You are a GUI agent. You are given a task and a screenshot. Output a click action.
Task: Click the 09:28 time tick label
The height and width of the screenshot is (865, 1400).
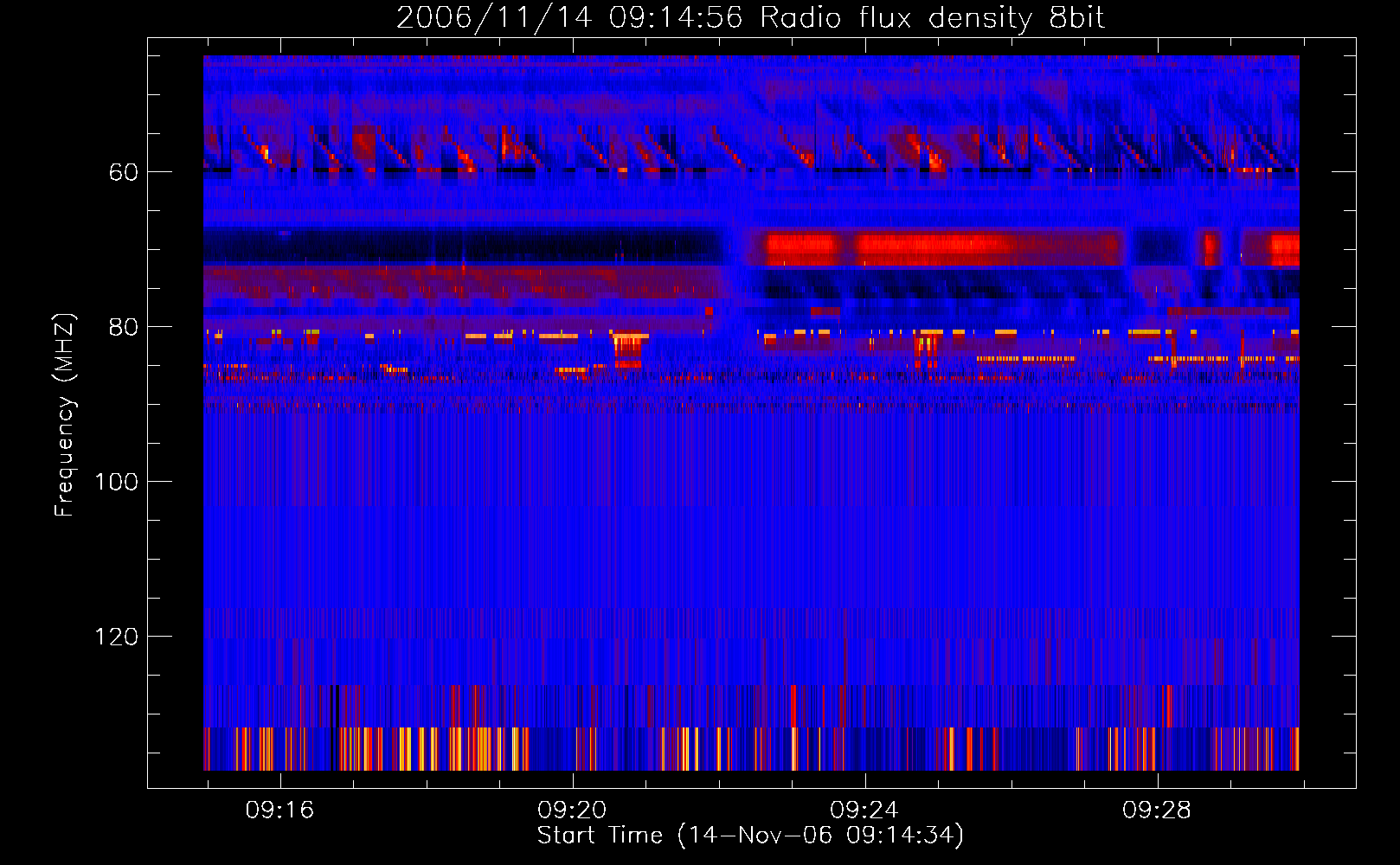[1157, 811]
